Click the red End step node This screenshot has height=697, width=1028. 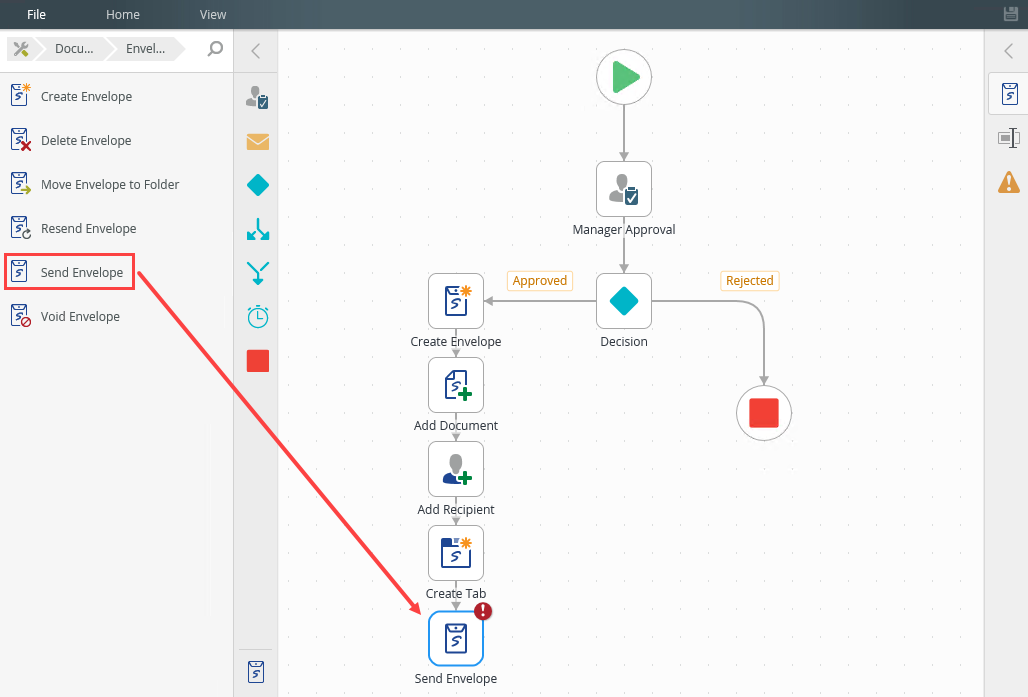pyautogui.click(x=764, y=413)
